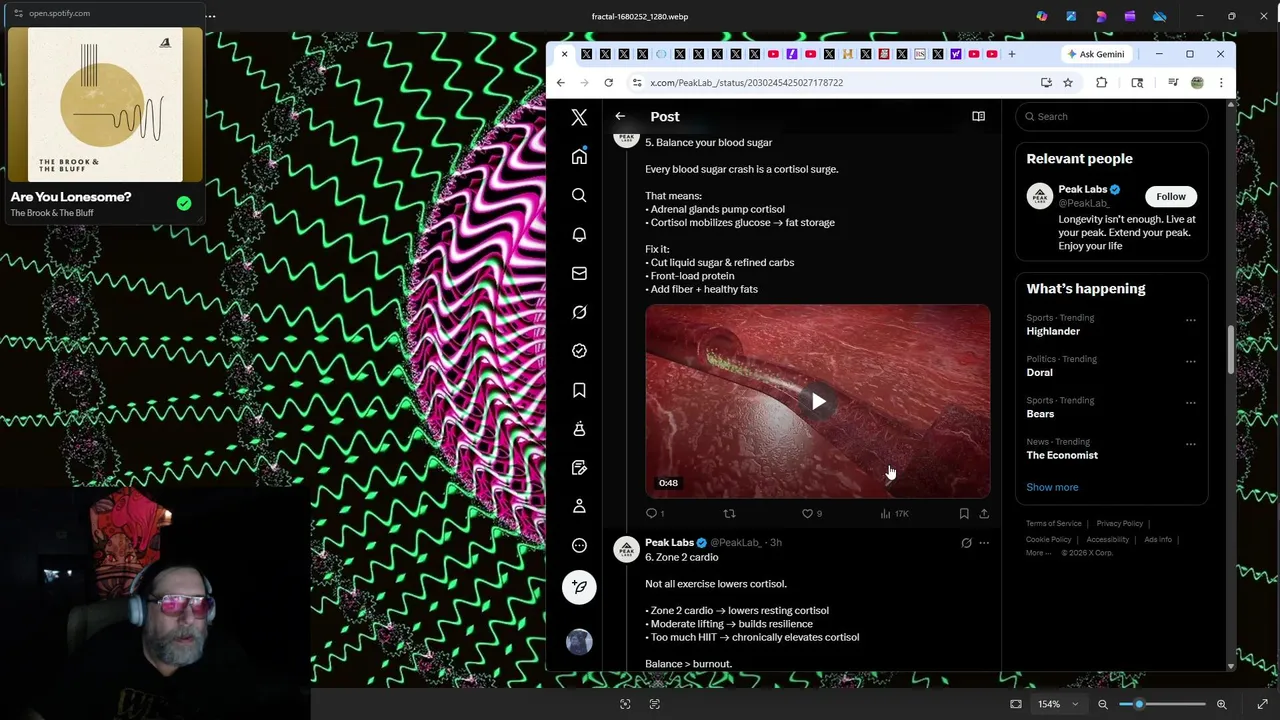Open Explore via the sidebar magnifier icon
The width and height of the screenshot is (1280, 720).
tap(579, 195)
